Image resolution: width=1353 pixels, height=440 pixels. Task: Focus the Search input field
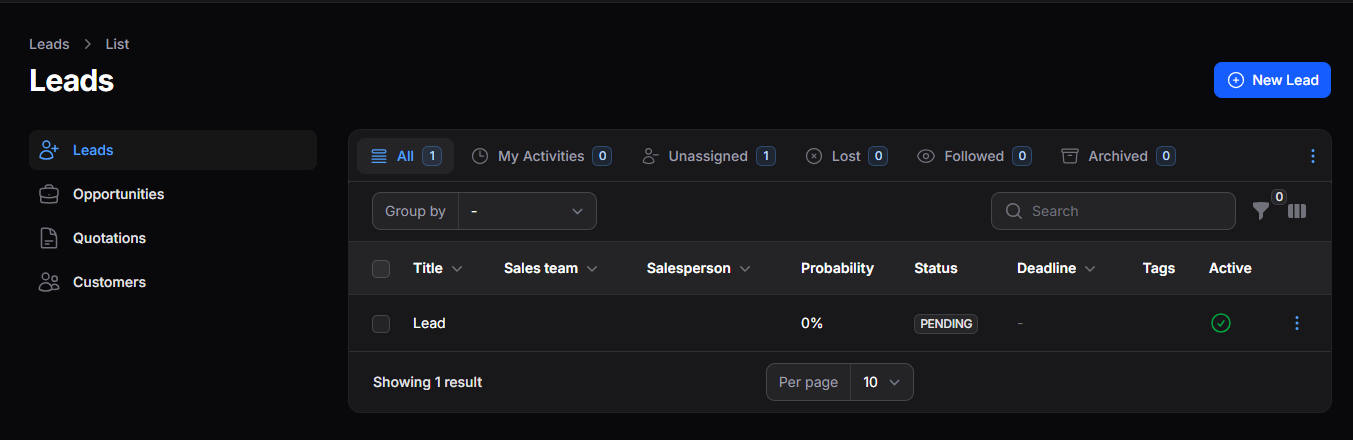click(x=1113, y=211)
